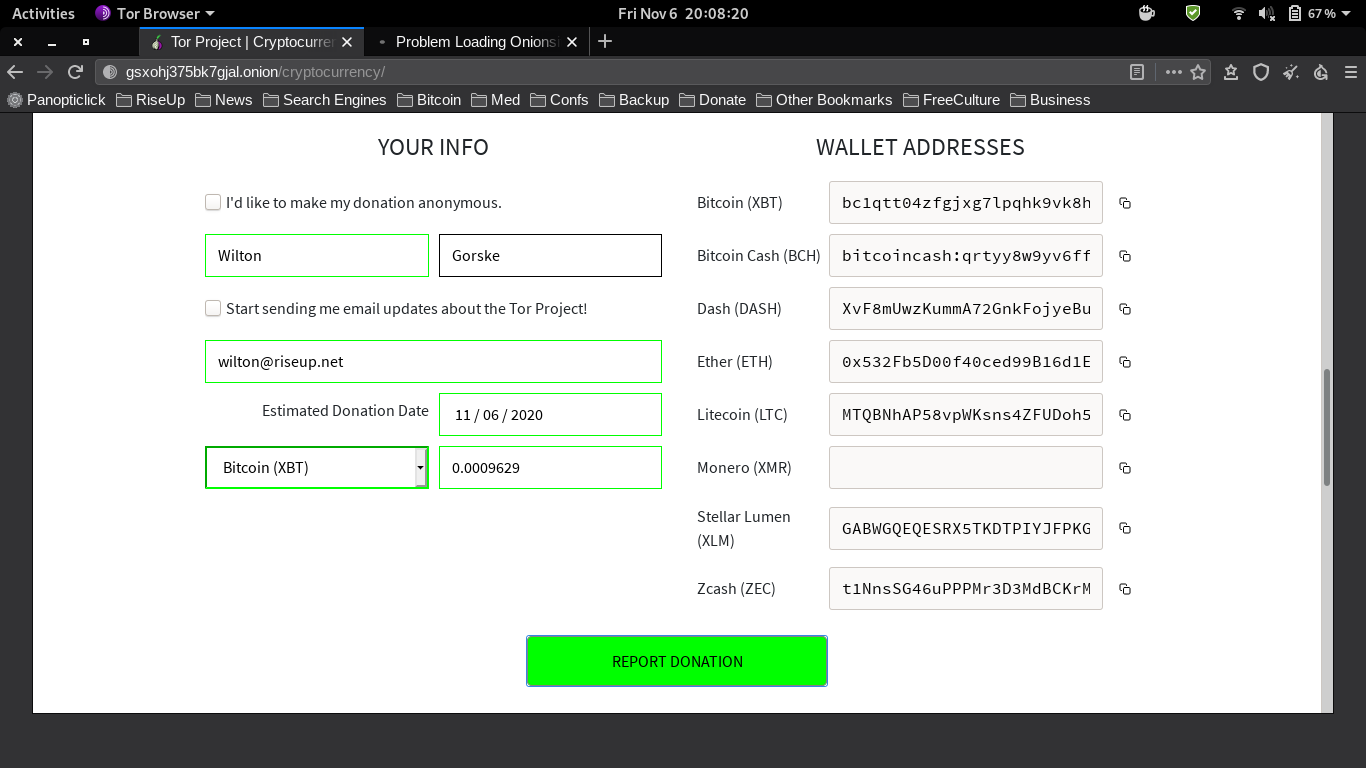Click the copy icon beside Monero (XMR)
The image size is (1366, 768).
point(1125,468)
